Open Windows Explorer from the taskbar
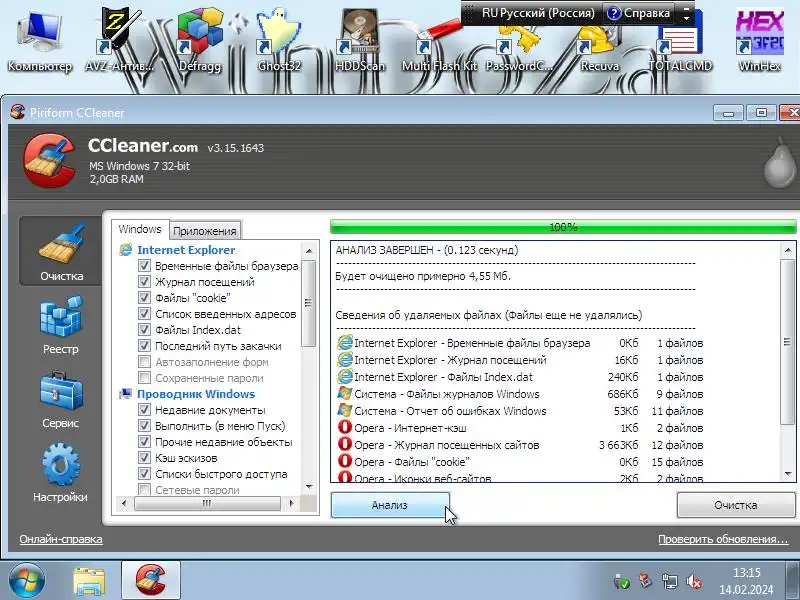800x600 pixels. click(x=89, y=581)
